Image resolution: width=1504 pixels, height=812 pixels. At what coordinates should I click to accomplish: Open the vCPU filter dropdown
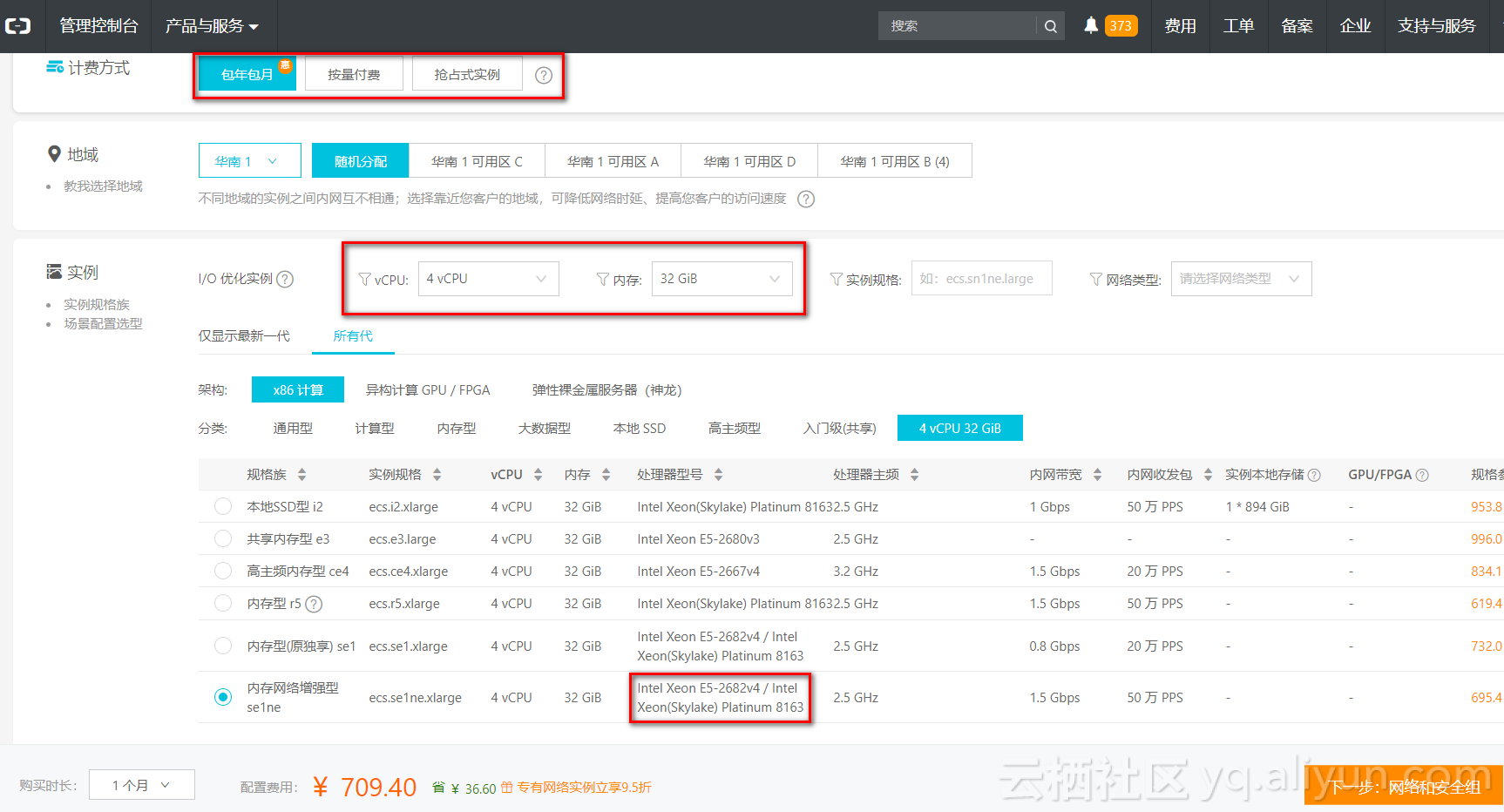(x=488, y=279)
